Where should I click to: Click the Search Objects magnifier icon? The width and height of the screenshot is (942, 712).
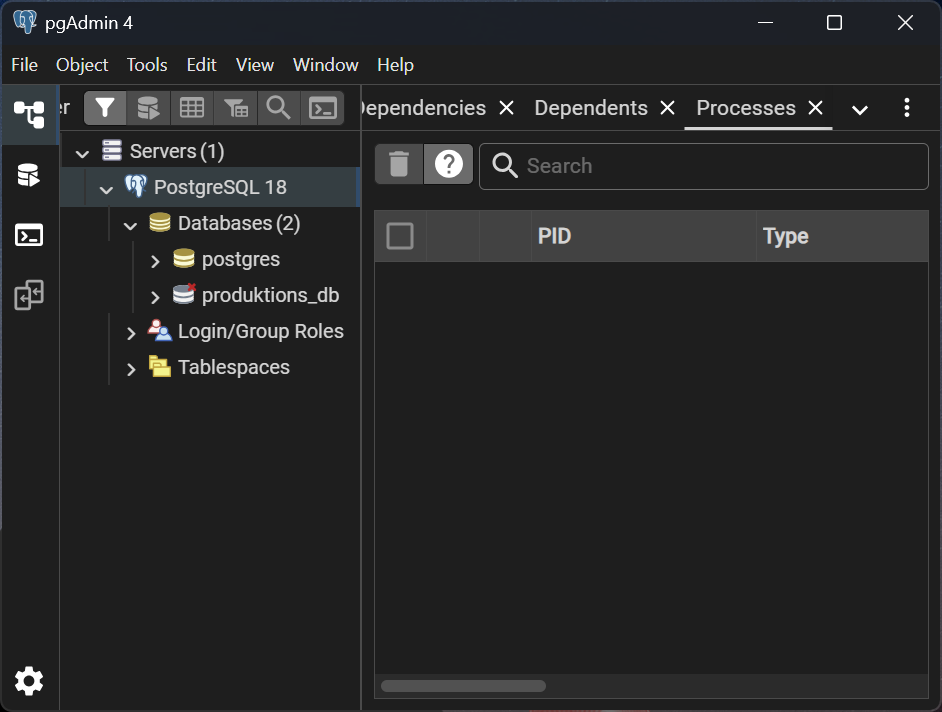tap(279, 108)
